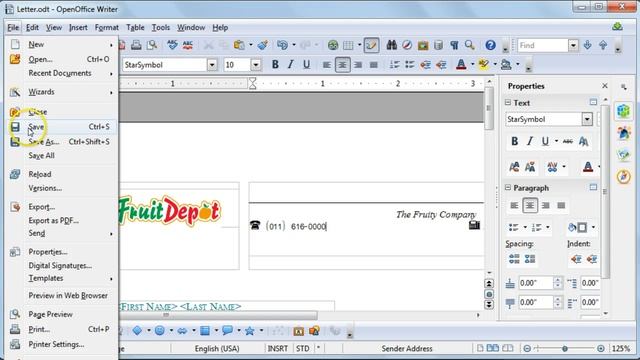
Task: Open the Zoom magnifier icon
Action: pyautogui.click(x=469, y=45)
